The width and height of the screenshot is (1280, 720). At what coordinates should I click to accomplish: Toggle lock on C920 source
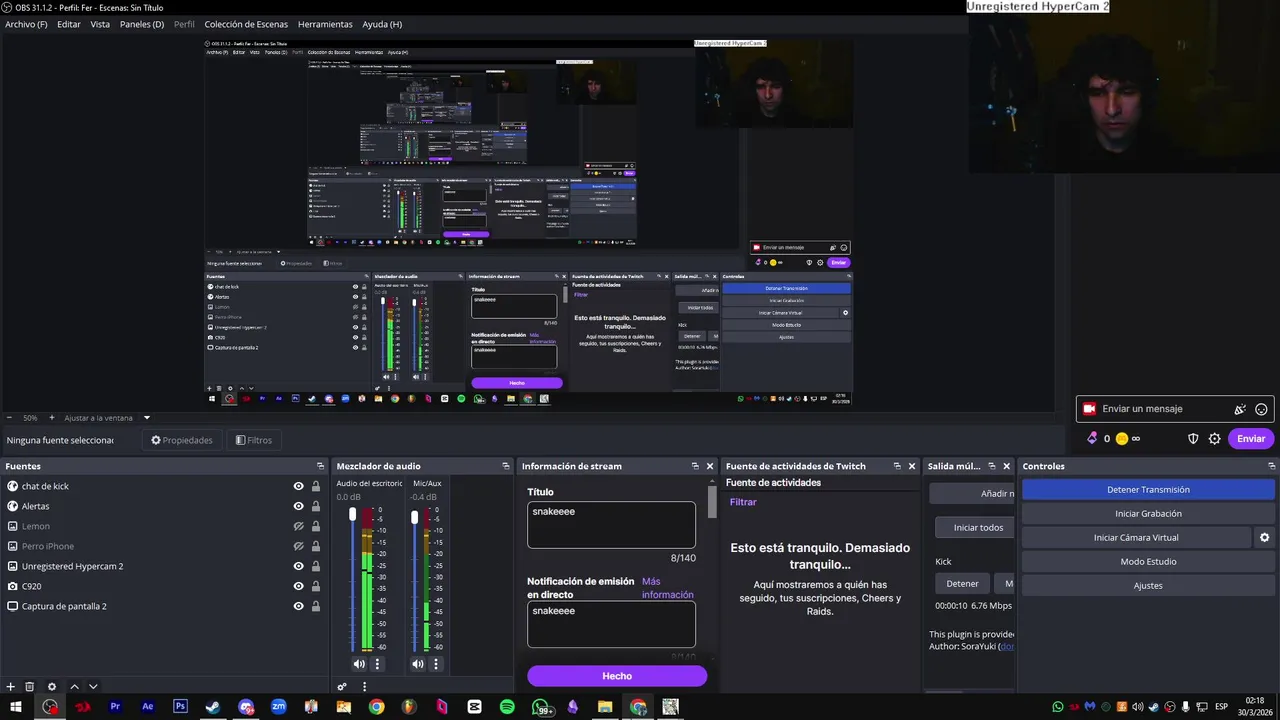click(x=316, y=586)
